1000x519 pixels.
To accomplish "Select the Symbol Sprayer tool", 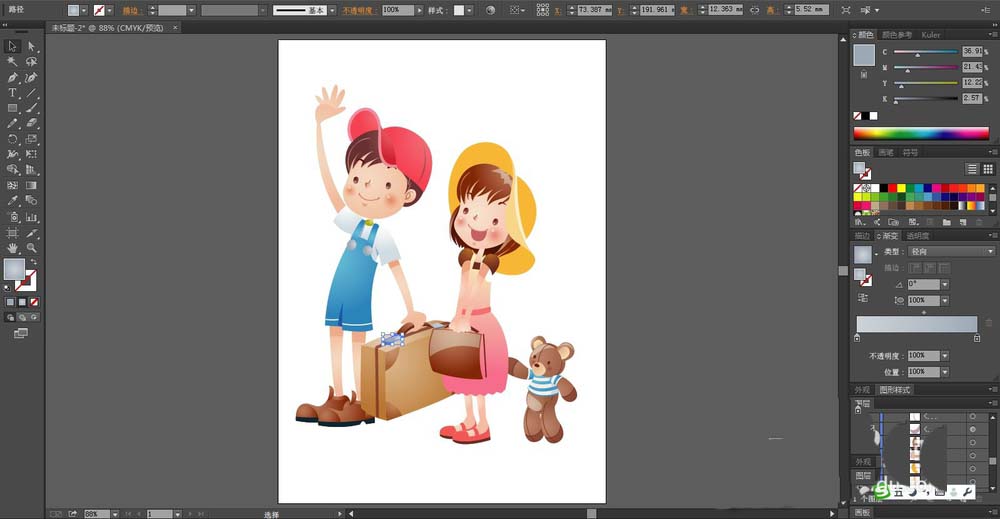I will 12,217.
